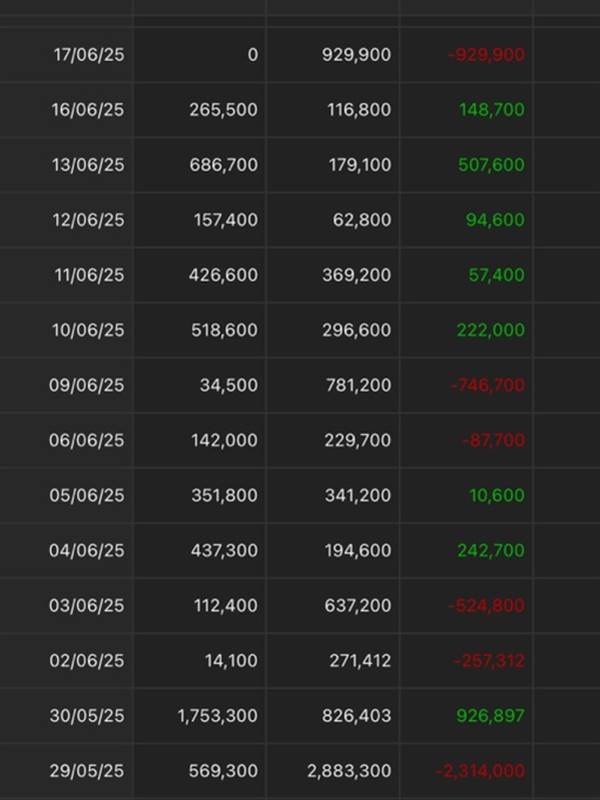The width and height of the screenshot is (600, 800).
Task: Select the -257,312 net value
Action: click(x=489, y=661)
